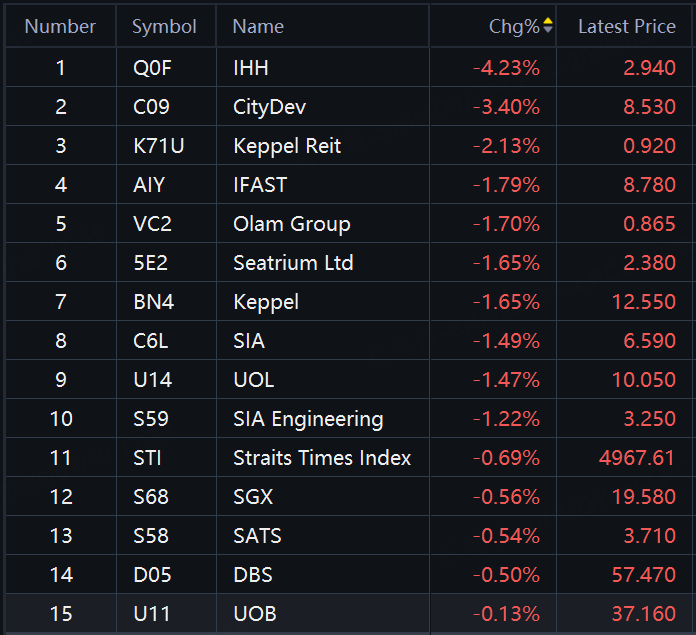
Task: Select the C6L symbol for SIA
Action: (x=150, y=341)
